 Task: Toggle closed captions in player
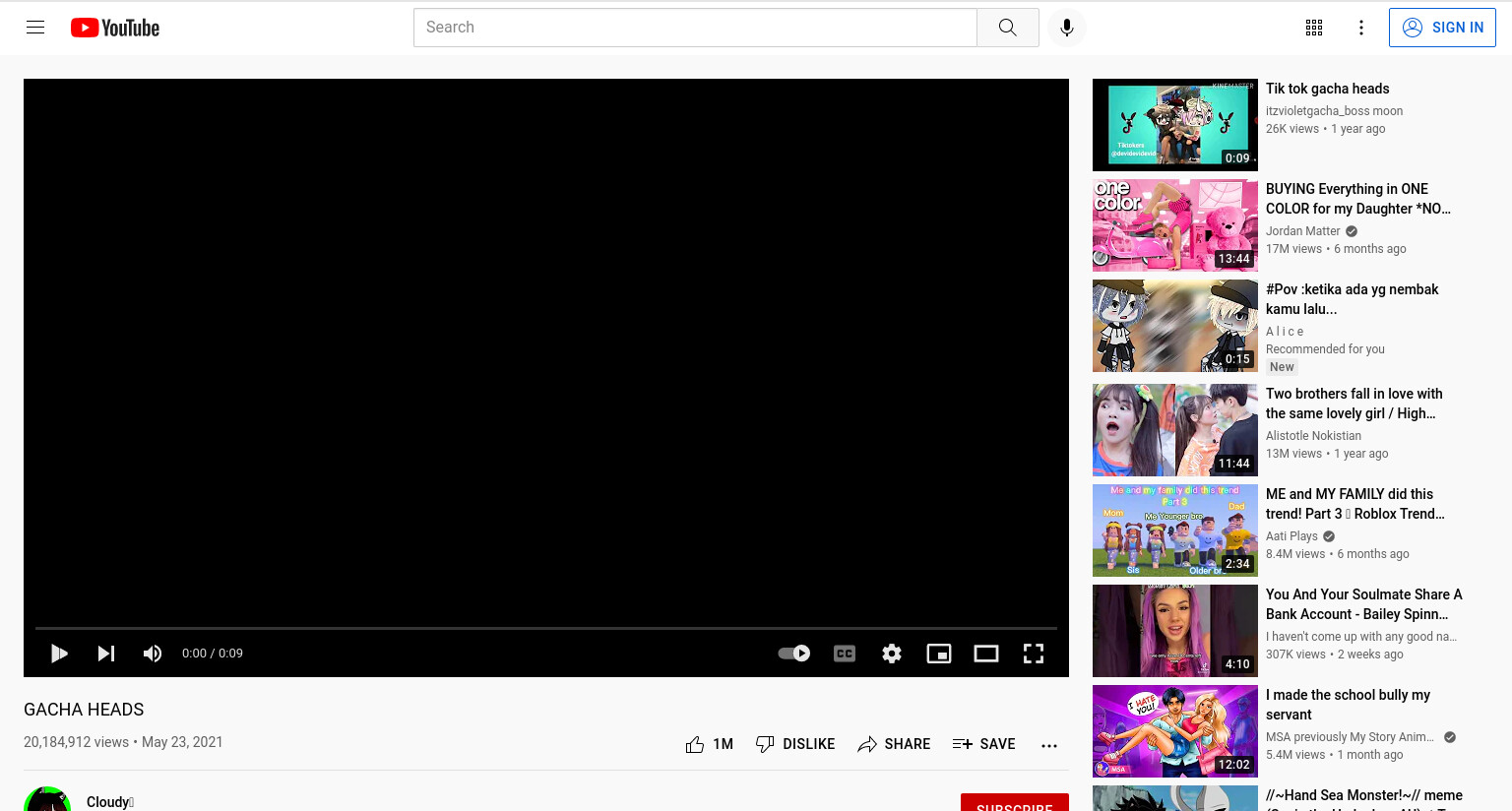845,654
